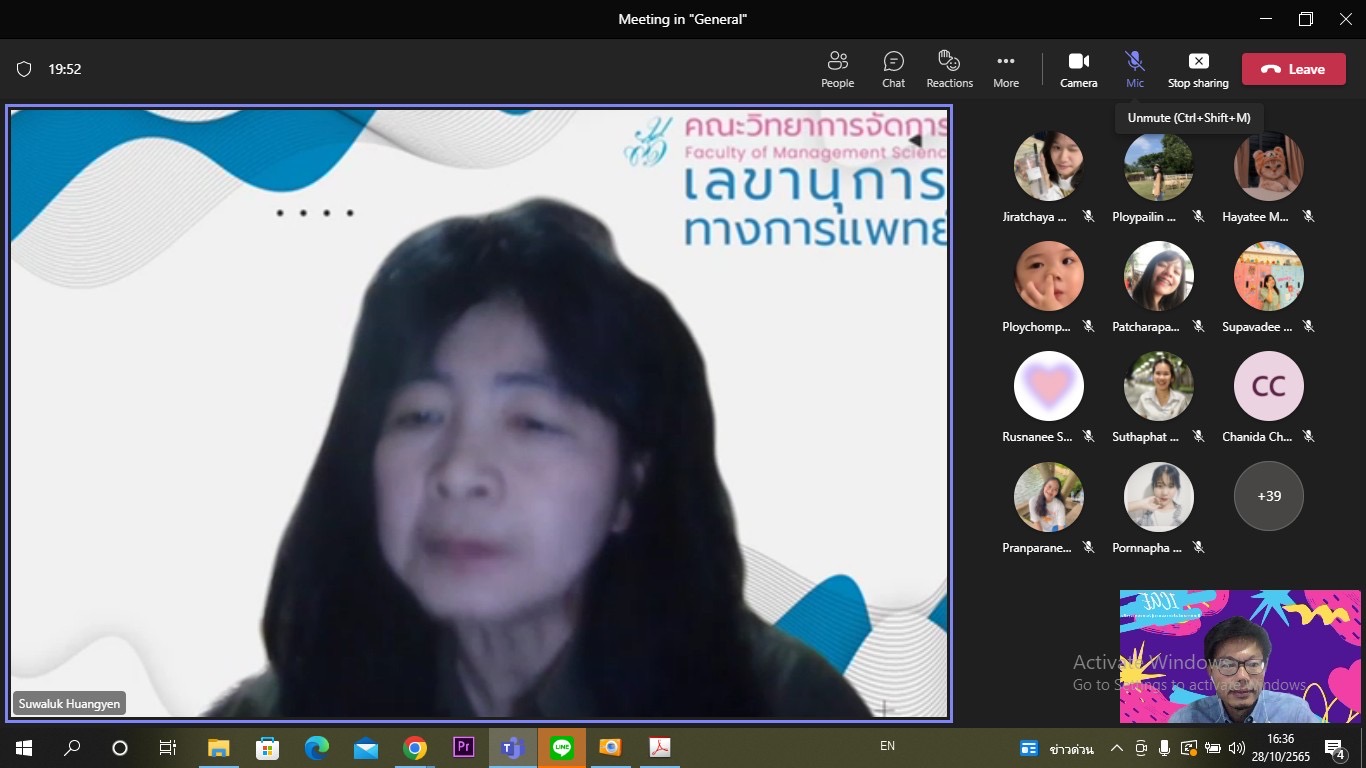Viewport: 1366px width, 768px height.
Task: Show hidden system tray icons chevron
Action: click(x=1116, y=748)
